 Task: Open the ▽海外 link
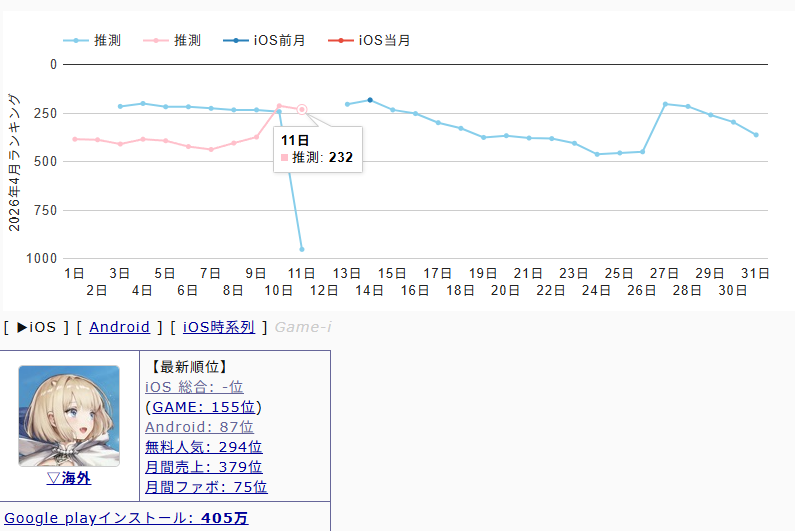pos(69,478)
